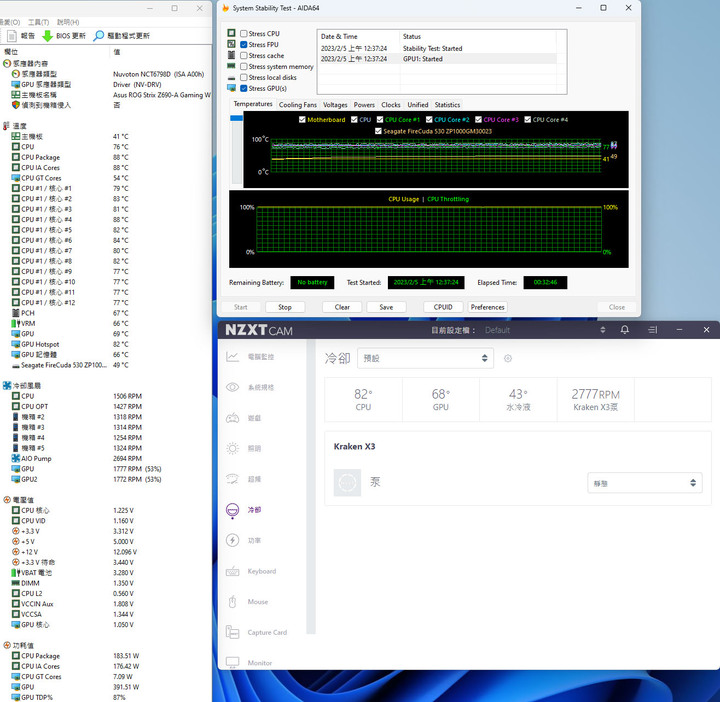
Task: Open gaming controller icon in NZXT CAM
Action: click(x=232, y=418)
